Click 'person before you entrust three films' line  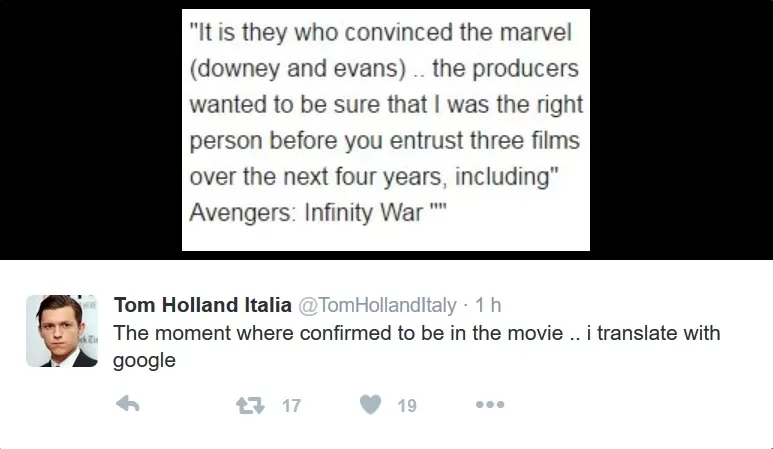coord(385,141)
